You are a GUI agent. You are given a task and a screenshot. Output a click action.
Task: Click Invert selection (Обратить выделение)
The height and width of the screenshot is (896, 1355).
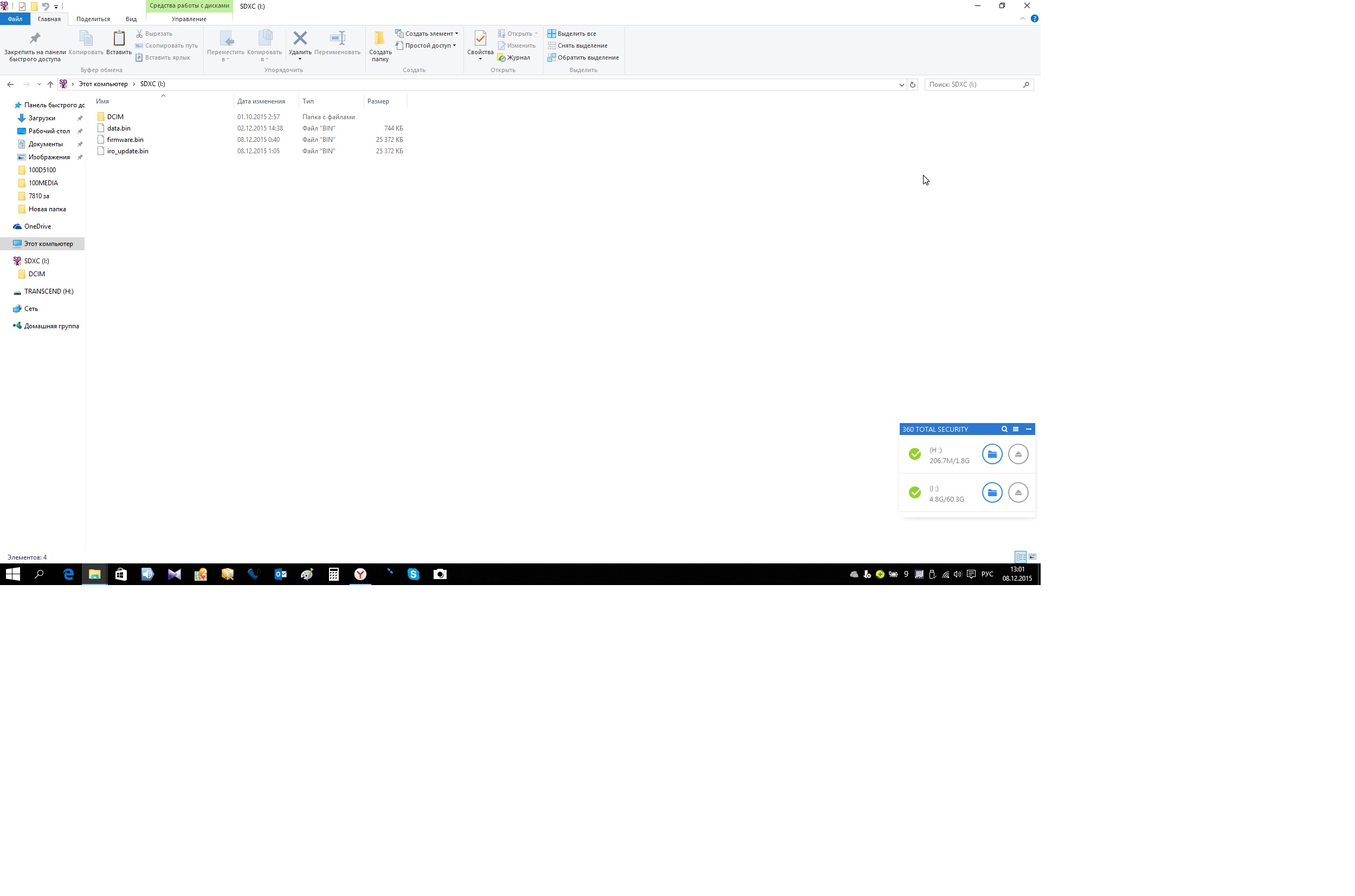(x=587, y=58)
